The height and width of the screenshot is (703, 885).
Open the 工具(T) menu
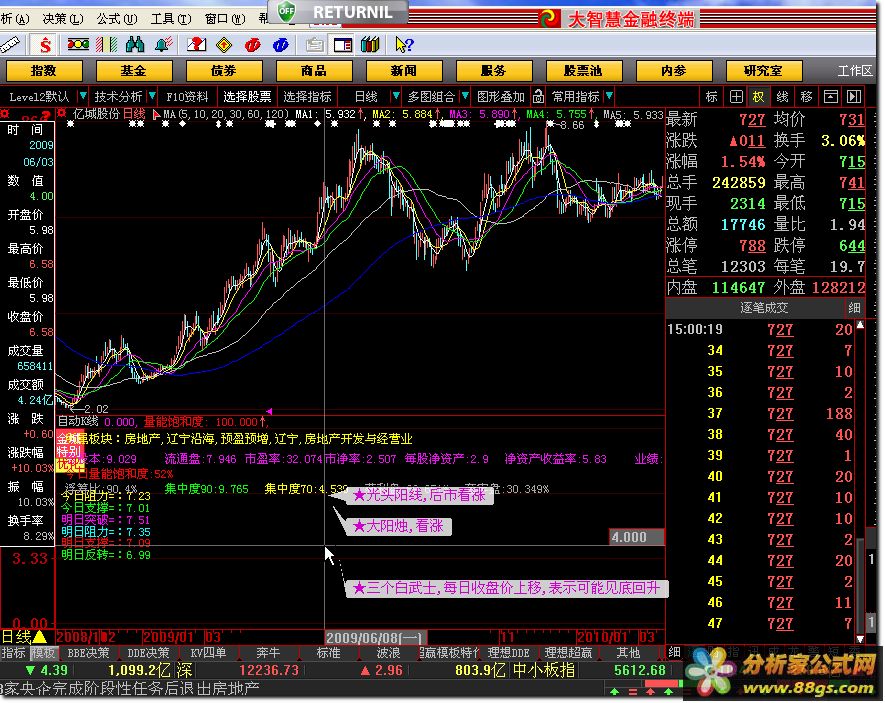(x=171, y=19)
